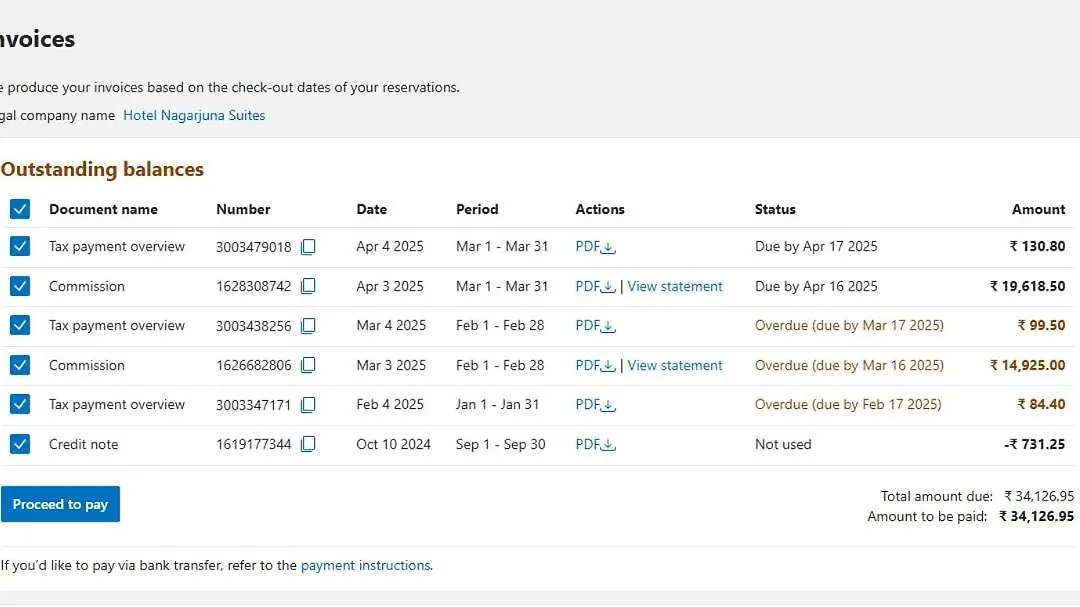Open View statement for Mar 3 commission
Screen dimensions: 1080x607
(675, 366)
